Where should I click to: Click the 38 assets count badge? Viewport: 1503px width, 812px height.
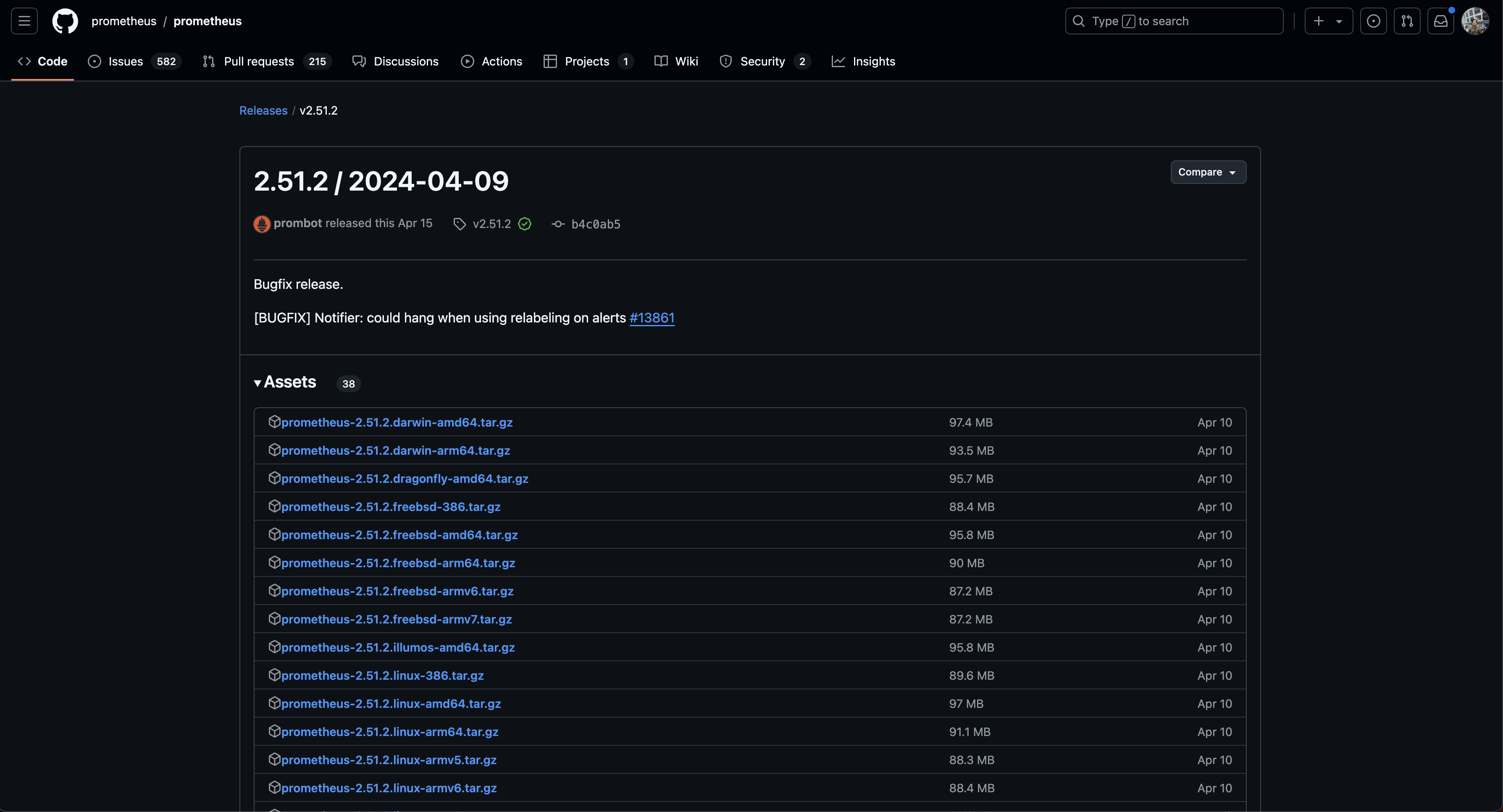[348, 384]
